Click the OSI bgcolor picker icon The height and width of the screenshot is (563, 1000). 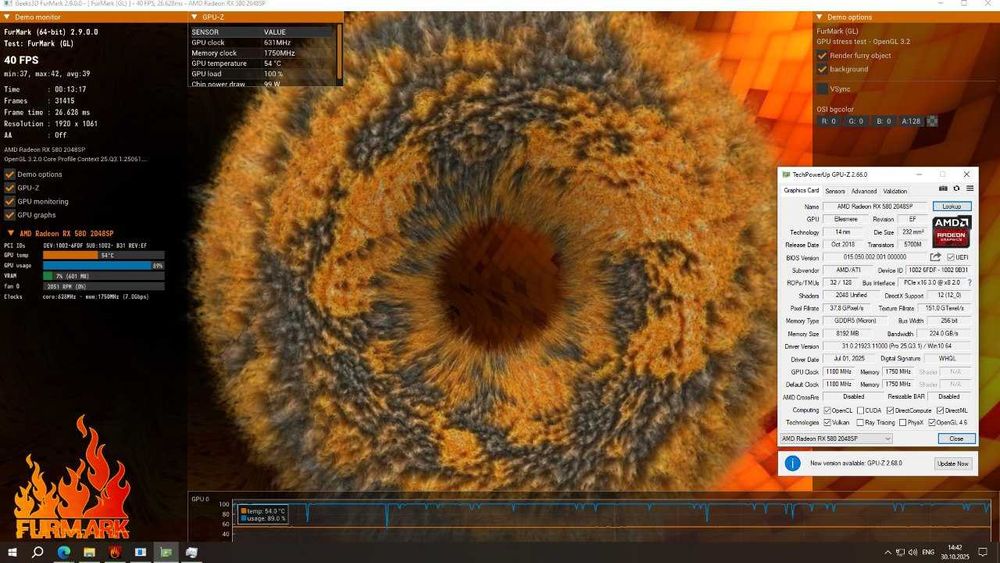(x=932, y=121)
